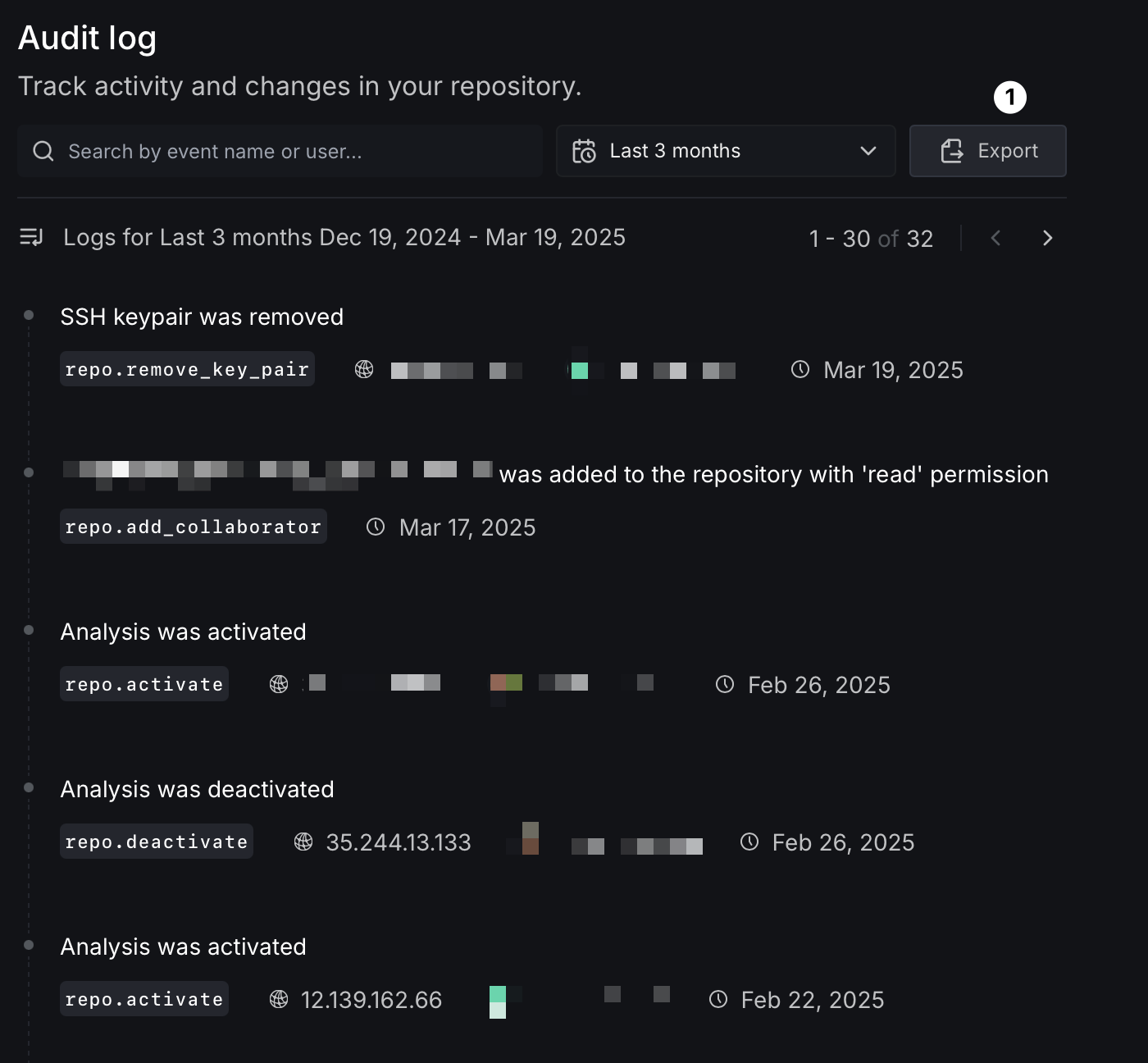
Task: Select the repo.remove_key_pair event tag
Action: point(187,370)
